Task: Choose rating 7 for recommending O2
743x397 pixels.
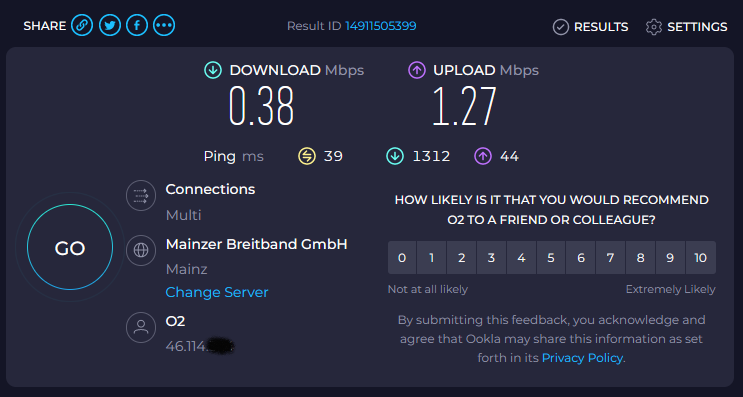Action: [610, 258]
